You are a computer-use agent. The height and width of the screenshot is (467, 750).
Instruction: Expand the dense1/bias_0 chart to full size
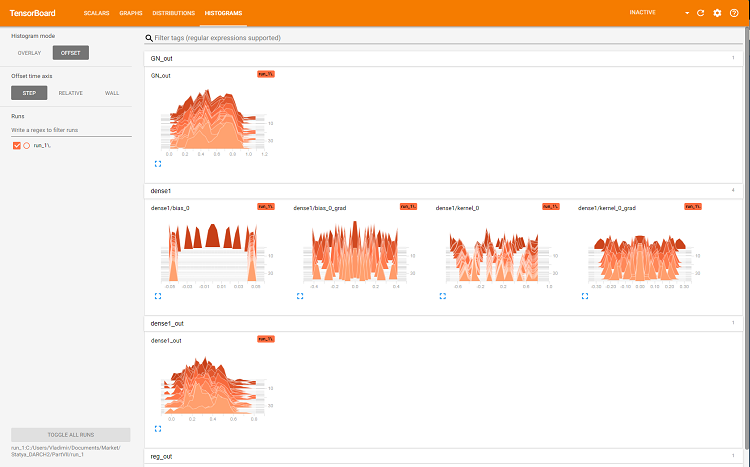(x=158, y=296)
